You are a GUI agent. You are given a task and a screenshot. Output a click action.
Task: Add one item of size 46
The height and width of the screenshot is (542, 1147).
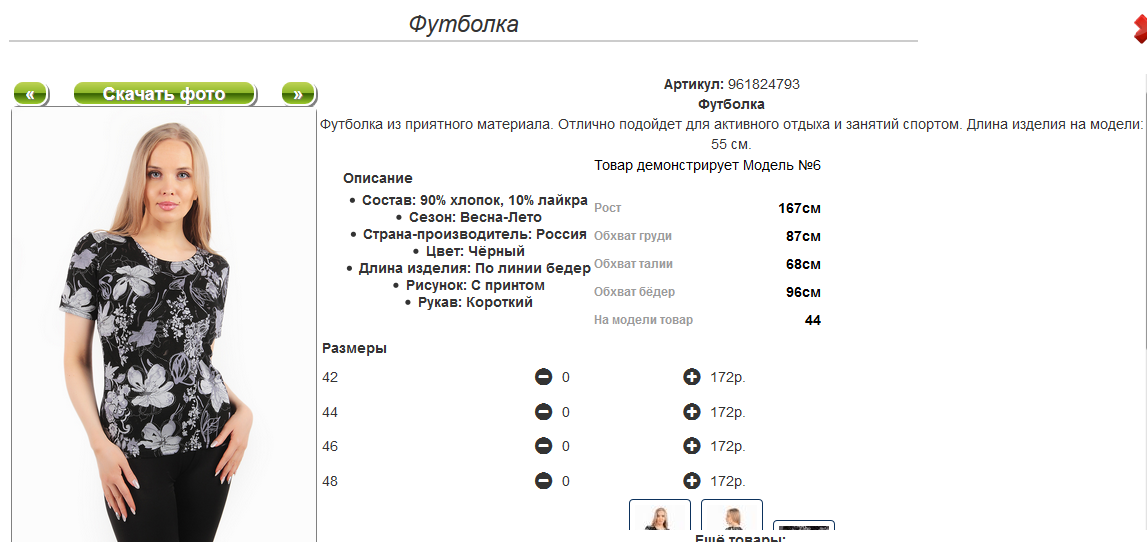click(x=692, y=446)
